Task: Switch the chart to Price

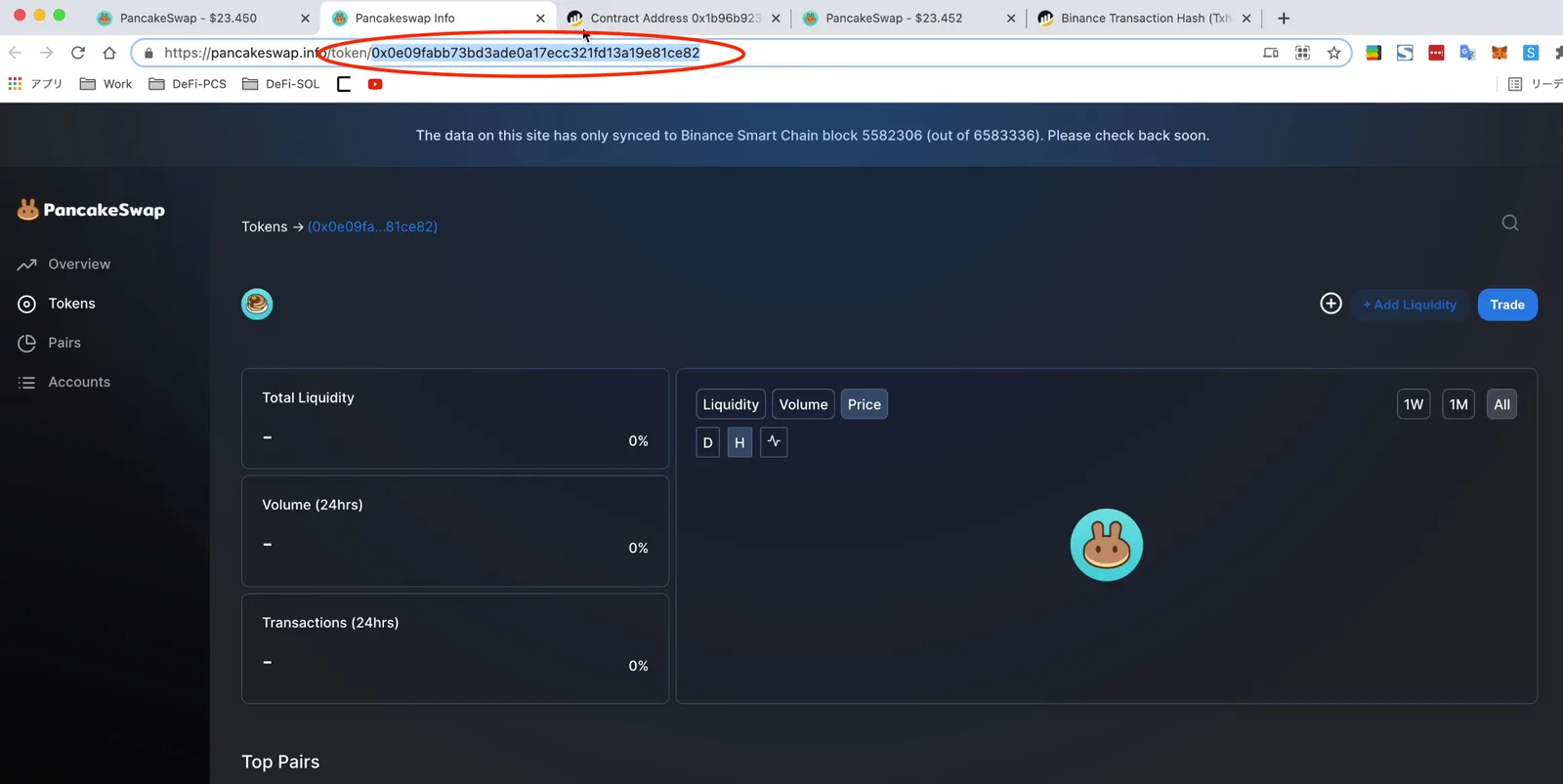Action: (x=865, y=404)
